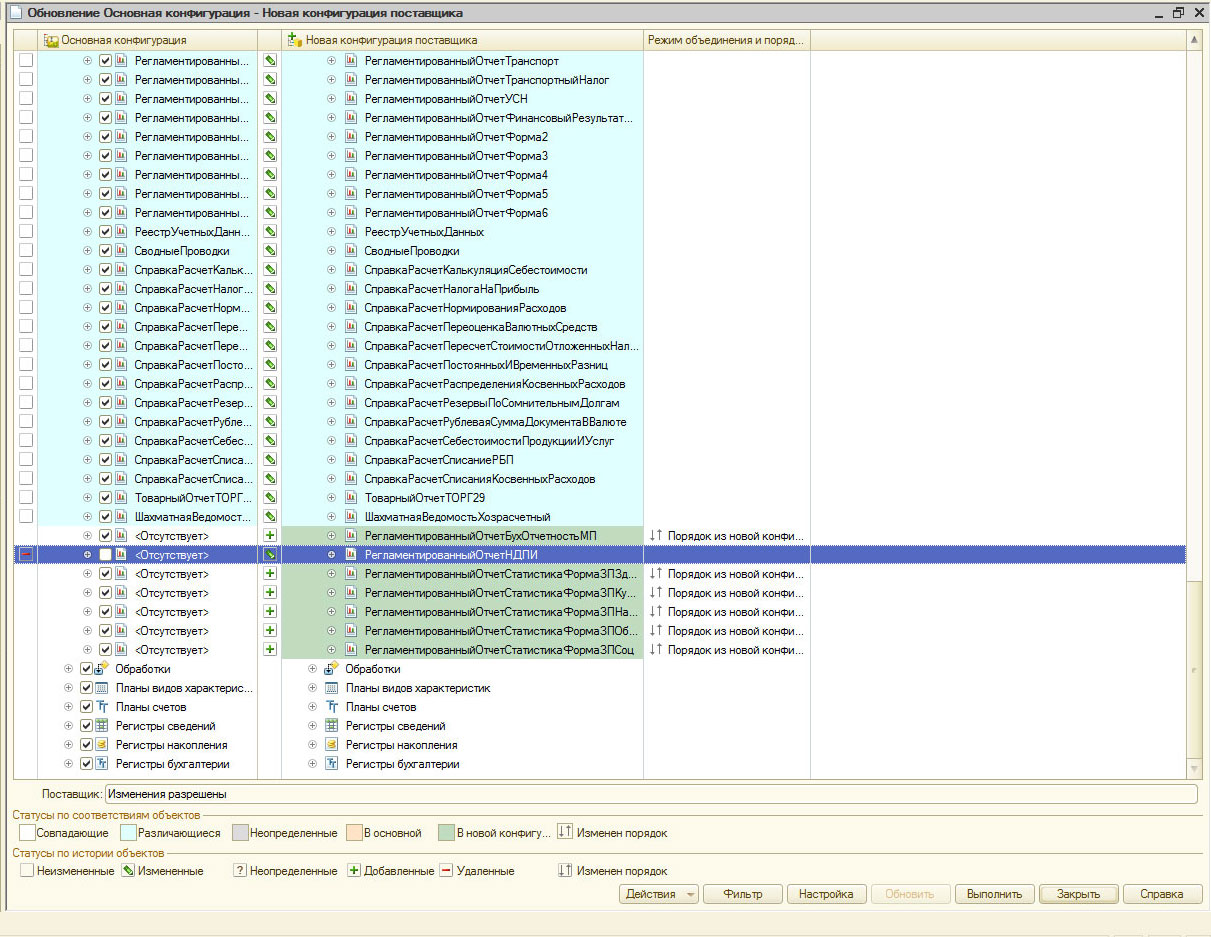Expand the Обработки node in the supplier configuration
The image size is (1211, 937).
pos(313,669)
